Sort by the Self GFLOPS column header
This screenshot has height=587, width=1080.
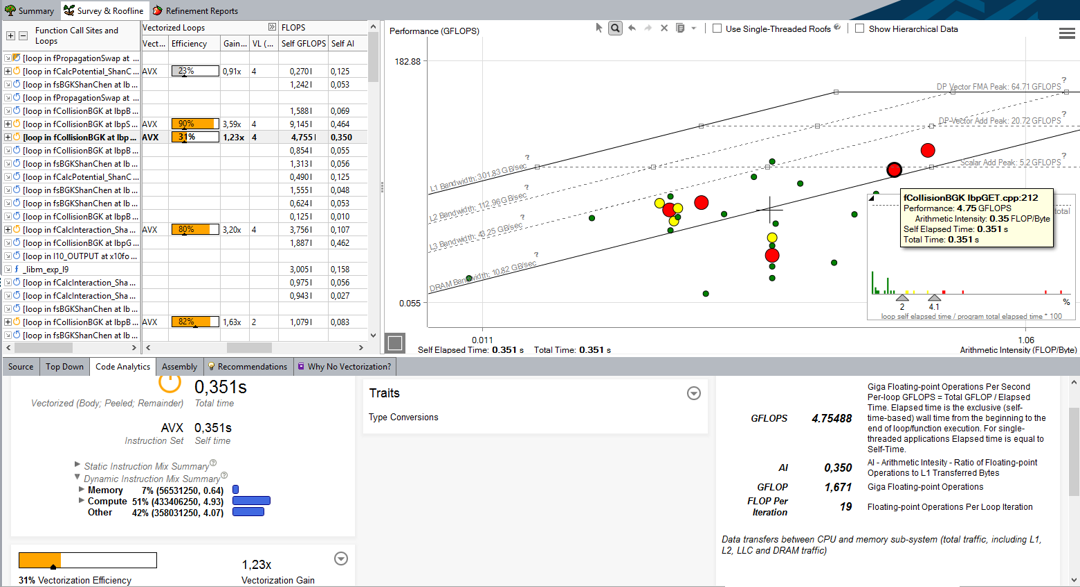tap(303, 43)
